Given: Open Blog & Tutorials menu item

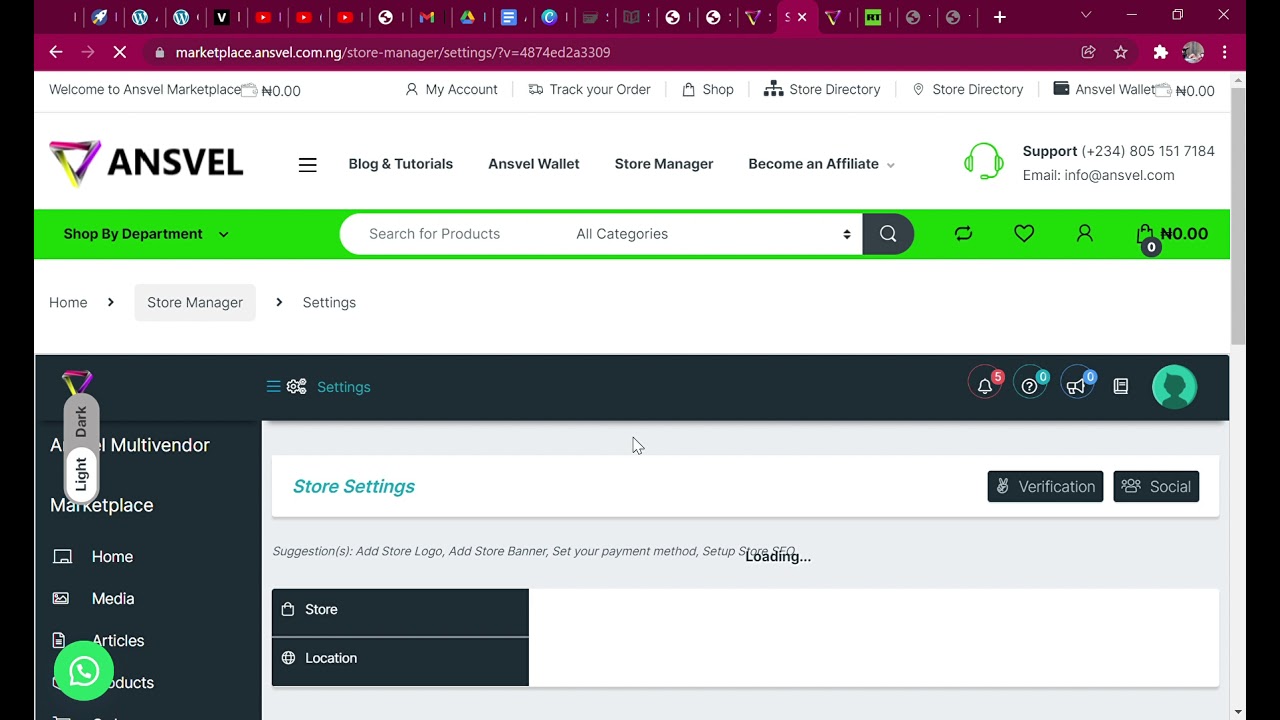Looking at the screenshot, I should pyautogui.click(x=400, y=164).
